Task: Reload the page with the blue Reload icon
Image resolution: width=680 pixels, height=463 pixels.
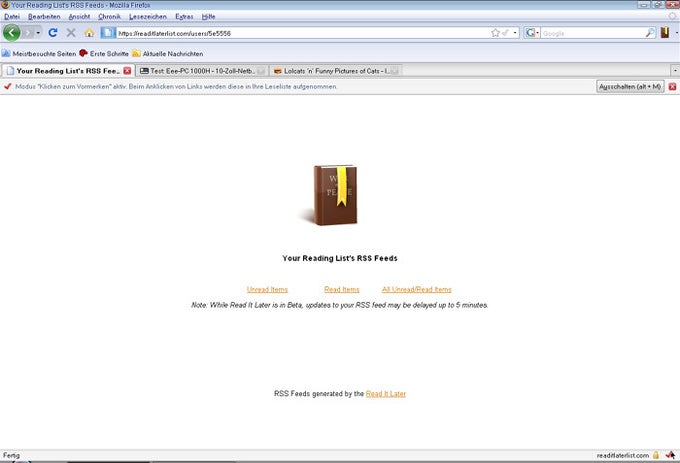Action: point(53,33)
